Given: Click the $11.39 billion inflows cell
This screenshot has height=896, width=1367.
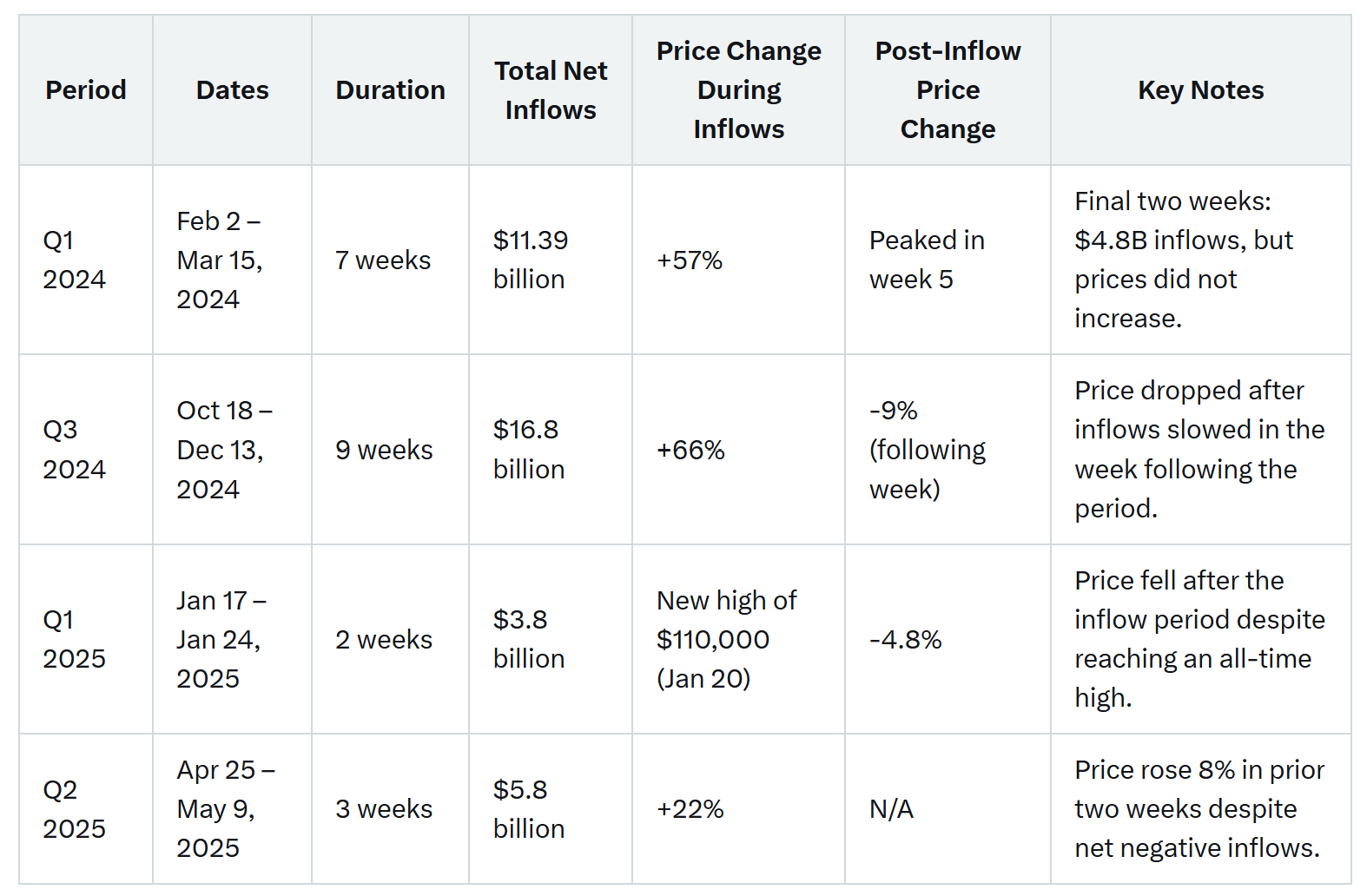Looking at the screenshot, I should click(x=530, y=260).
